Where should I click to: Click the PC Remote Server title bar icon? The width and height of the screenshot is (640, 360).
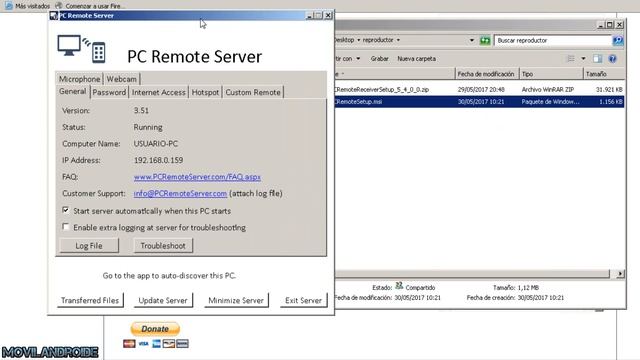click(53, 16)
